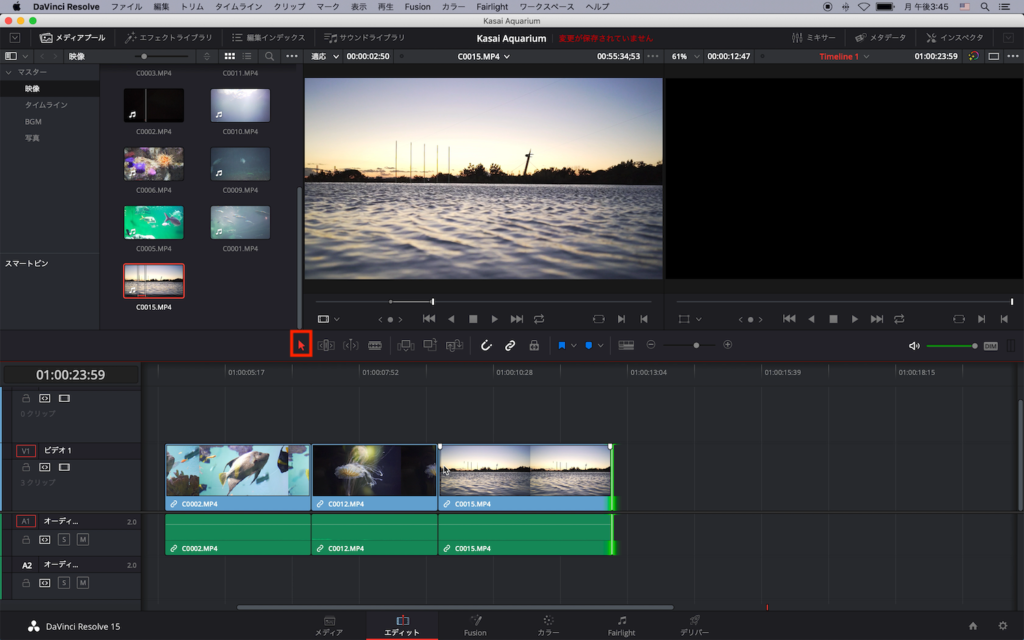Switch to the Fusion page tab
Screen dimensions: 1024x640
(475, 625)
